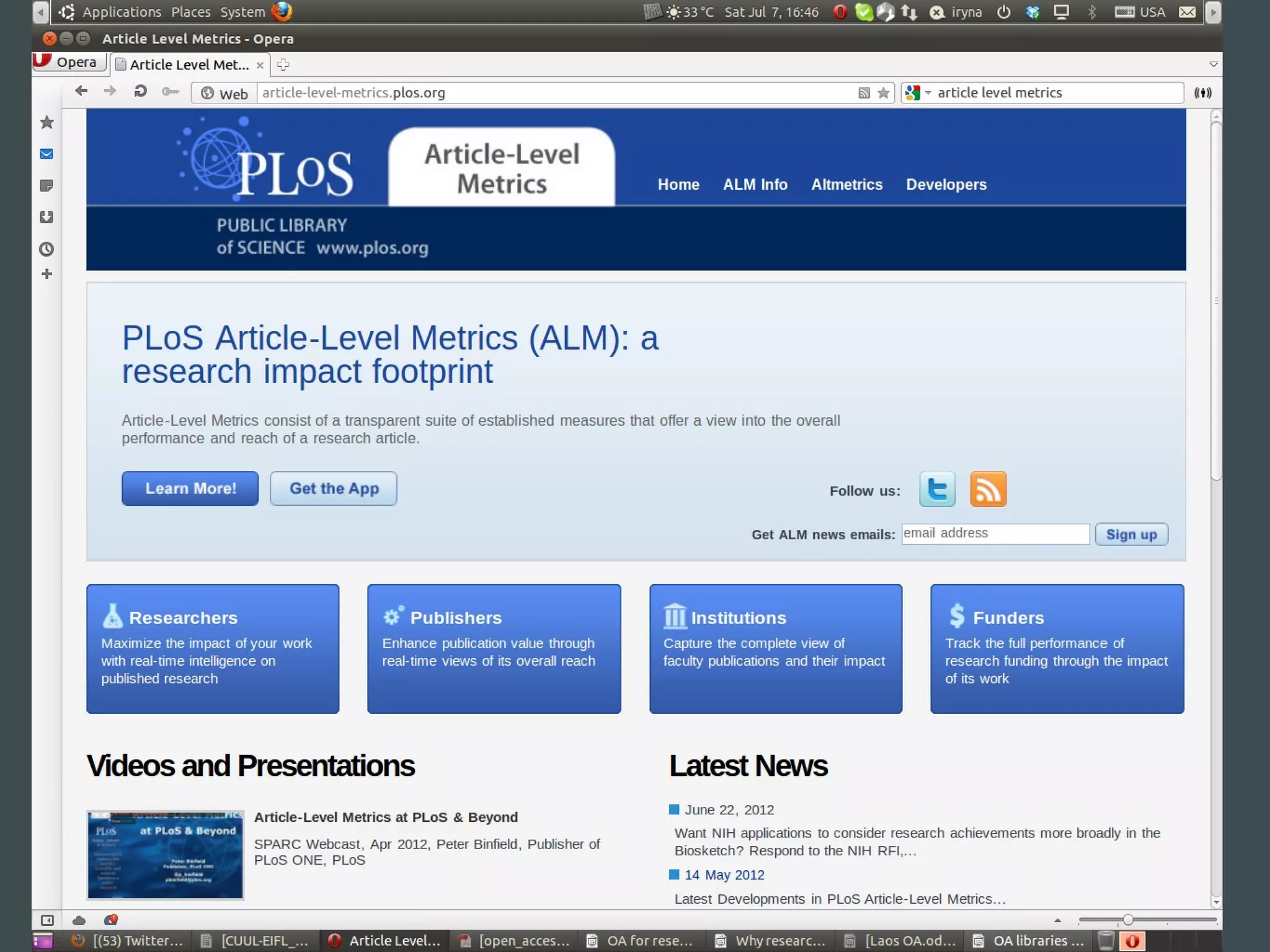
Task: Open the Applications menu in top panel
Action: tap(122, 12)
